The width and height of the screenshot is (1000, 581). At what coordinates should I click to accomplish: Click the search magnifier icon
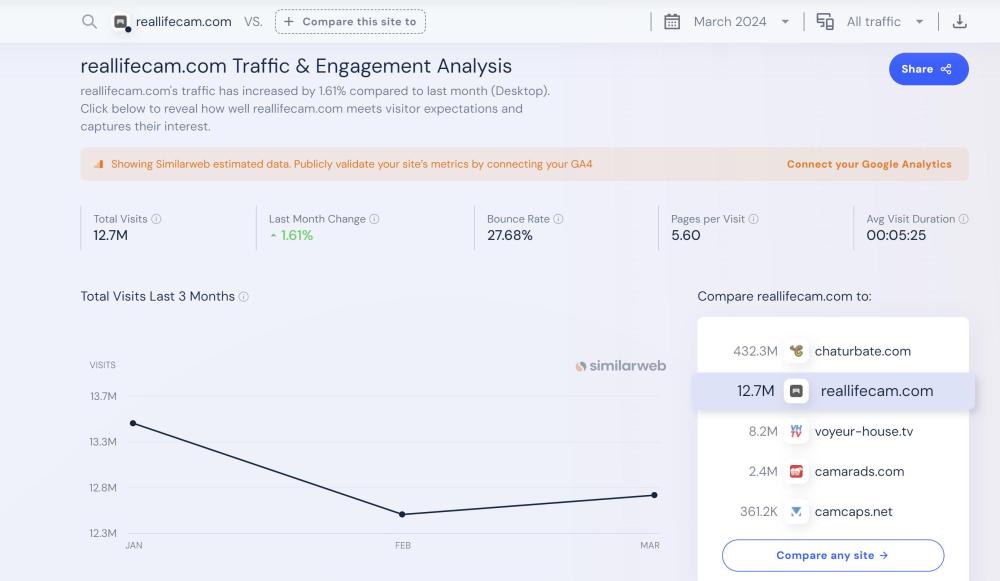coord(89,22)
